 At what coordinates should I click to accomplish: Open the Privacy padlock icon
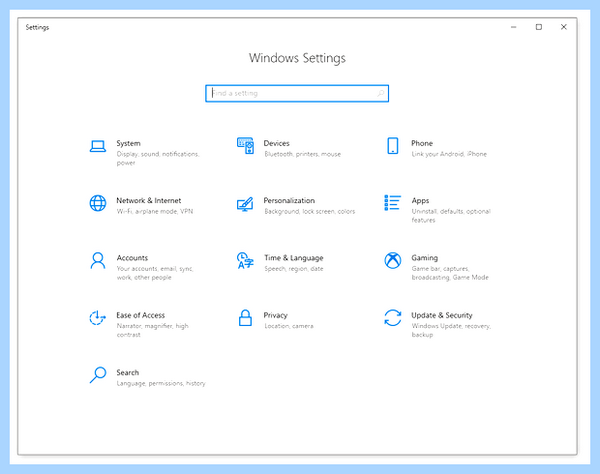[245, 318]
